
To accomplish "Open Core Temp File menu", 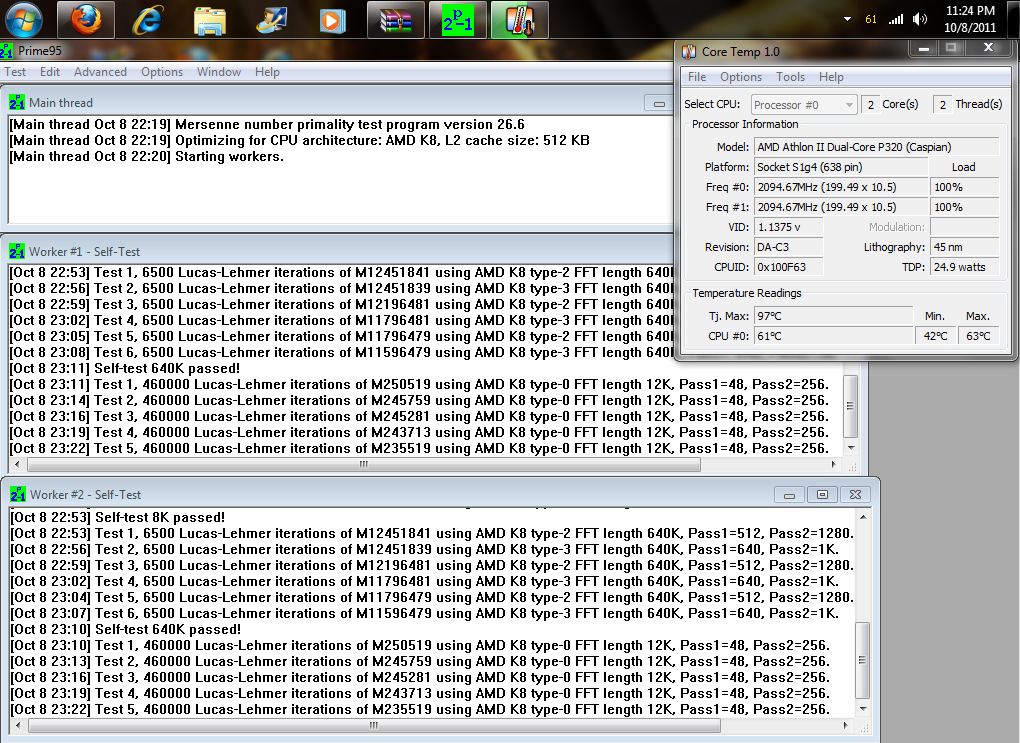I will point(697,77).
